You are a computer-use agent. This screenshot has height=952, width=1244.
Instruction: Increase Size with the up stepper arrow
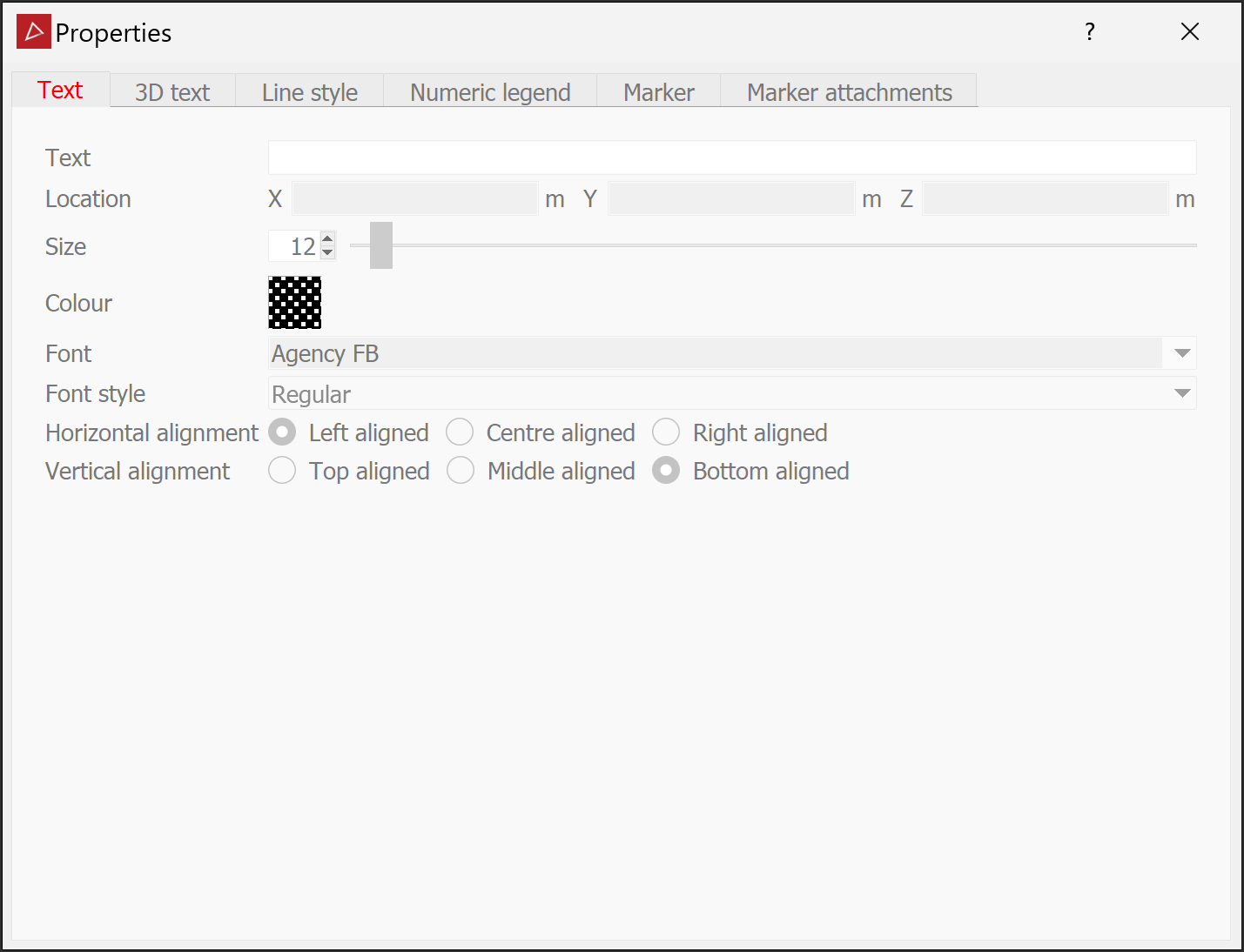[327, 239]
